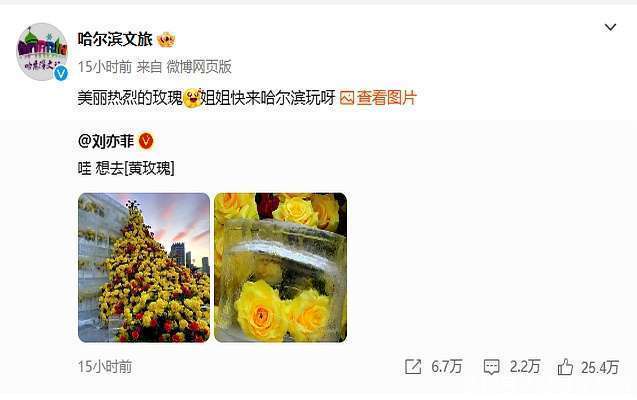The width and height of the screenshot is (637, 400).
Task: Click the laughing emoji in post text
Action: click(x=192, y=98)
